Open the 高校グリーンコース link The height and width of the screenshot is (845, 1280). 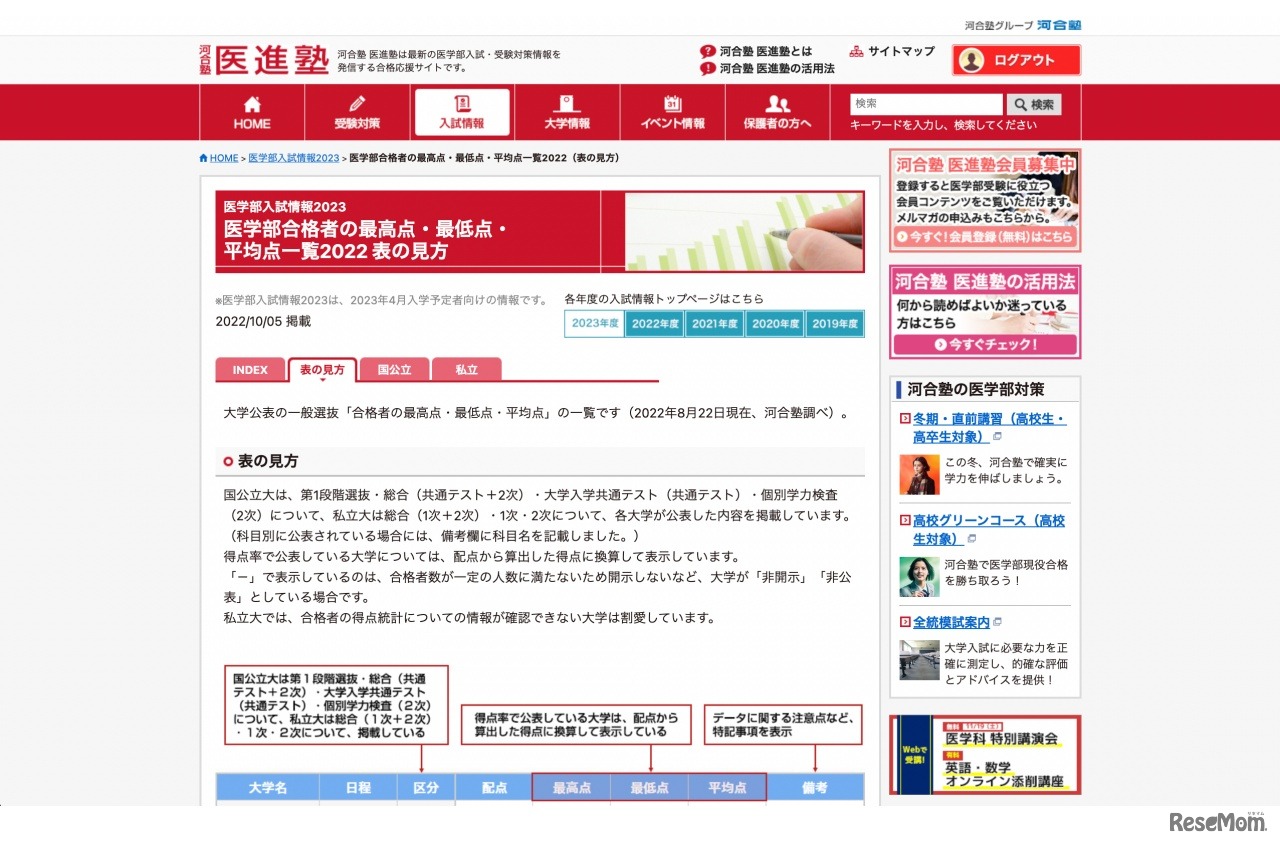tap(989, 529)
